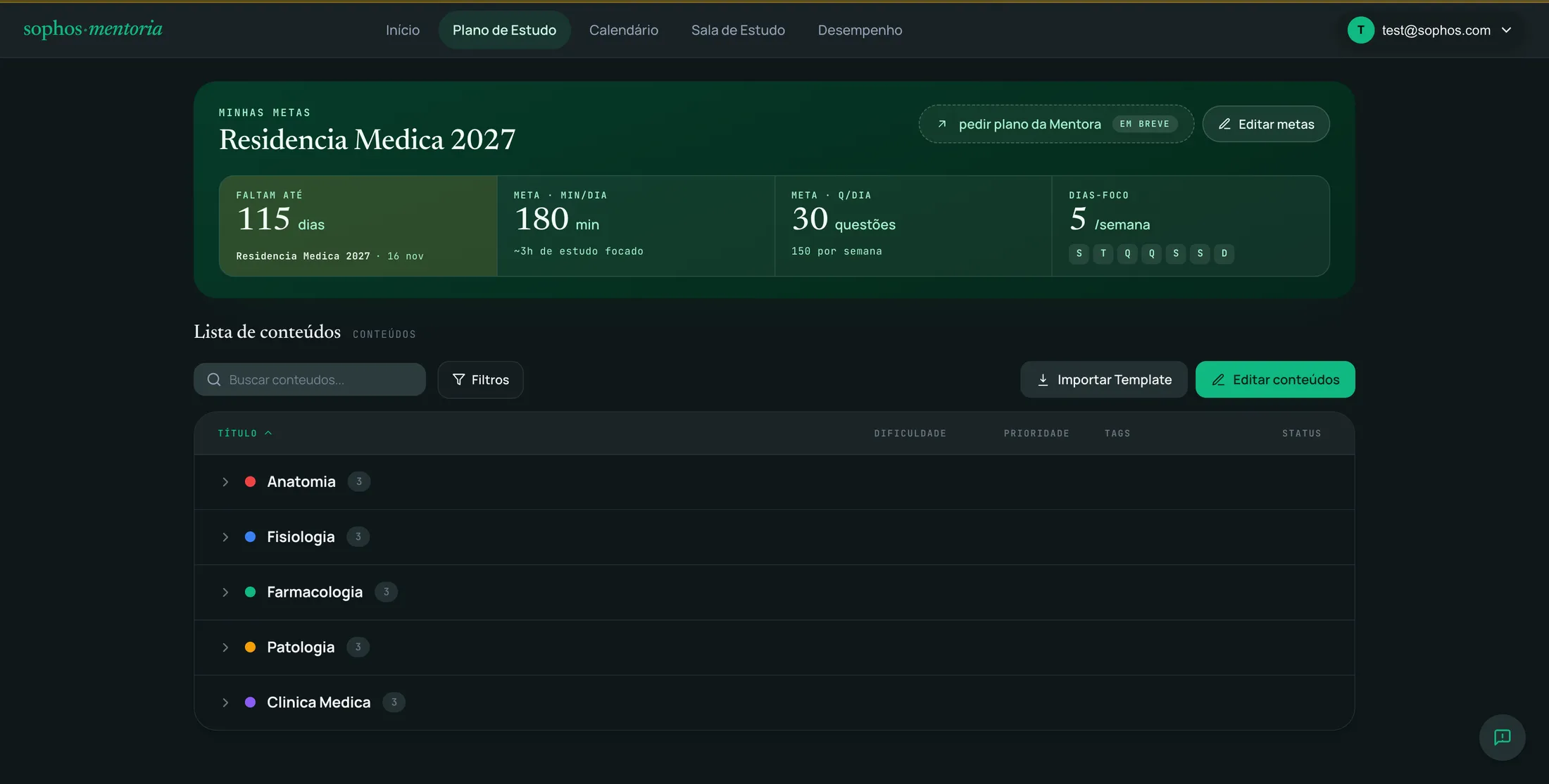Screen dimensions: 1549x784
Task: Sort by the TÍTULO column header
Action: (244, 434)
